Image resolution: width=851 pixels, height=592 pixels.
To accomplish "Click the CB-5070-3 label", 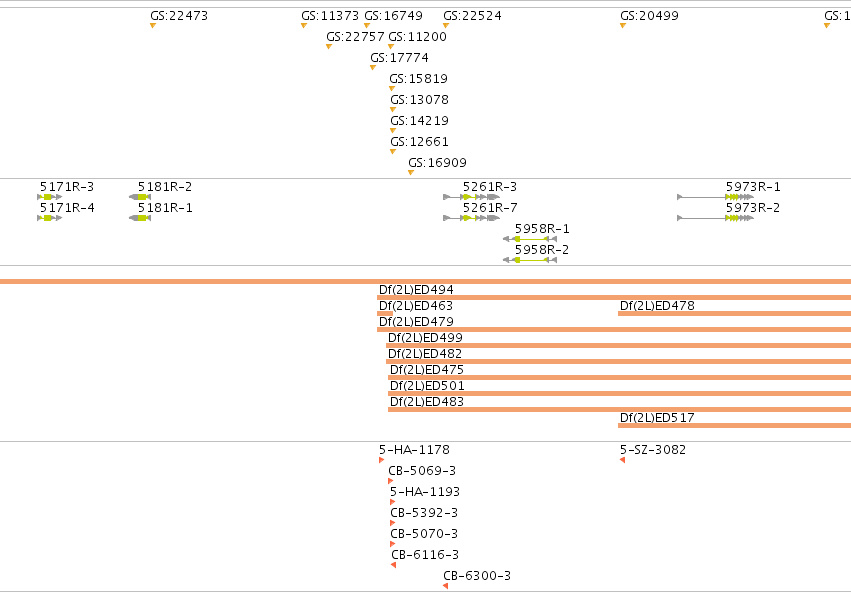I will pyautogui.click(x=424, y=534).
